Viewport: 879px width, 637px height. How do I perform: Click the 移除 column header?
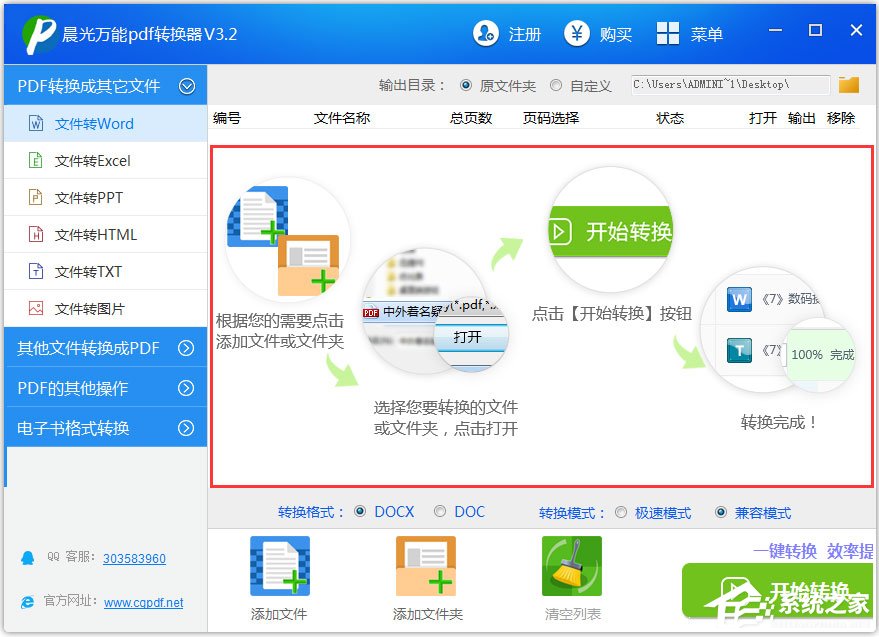click(x=841, y=118)
